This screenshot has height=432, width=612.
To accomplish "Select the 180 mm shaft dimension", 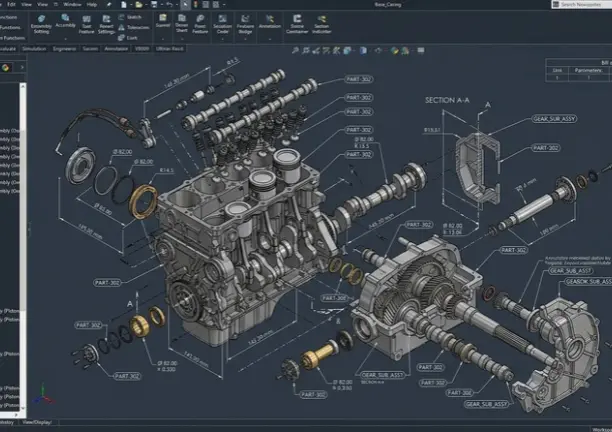I will [x=550, y=230].
